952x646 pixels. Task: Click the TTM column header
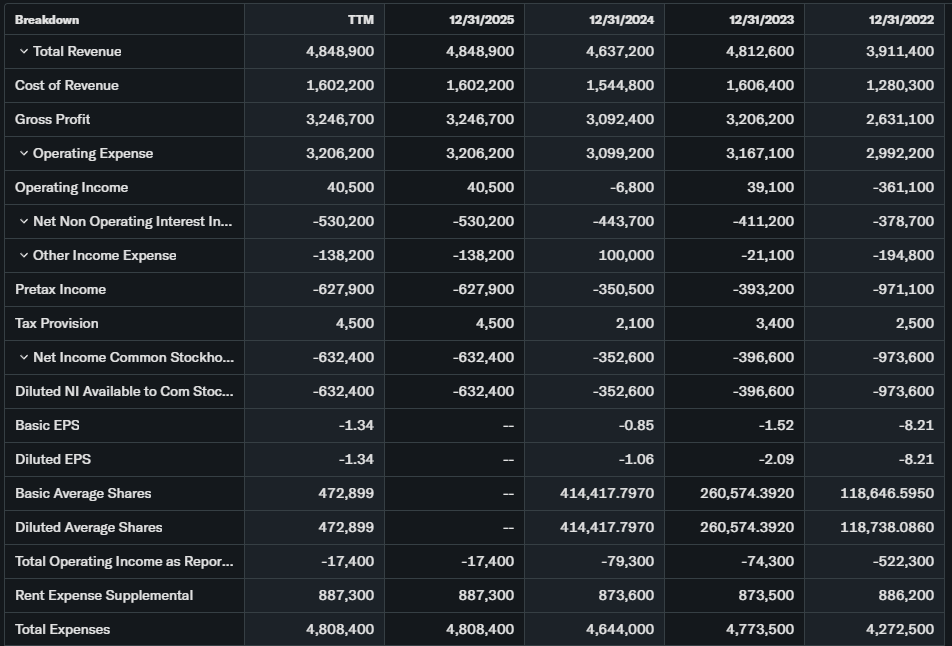point(360,20)
